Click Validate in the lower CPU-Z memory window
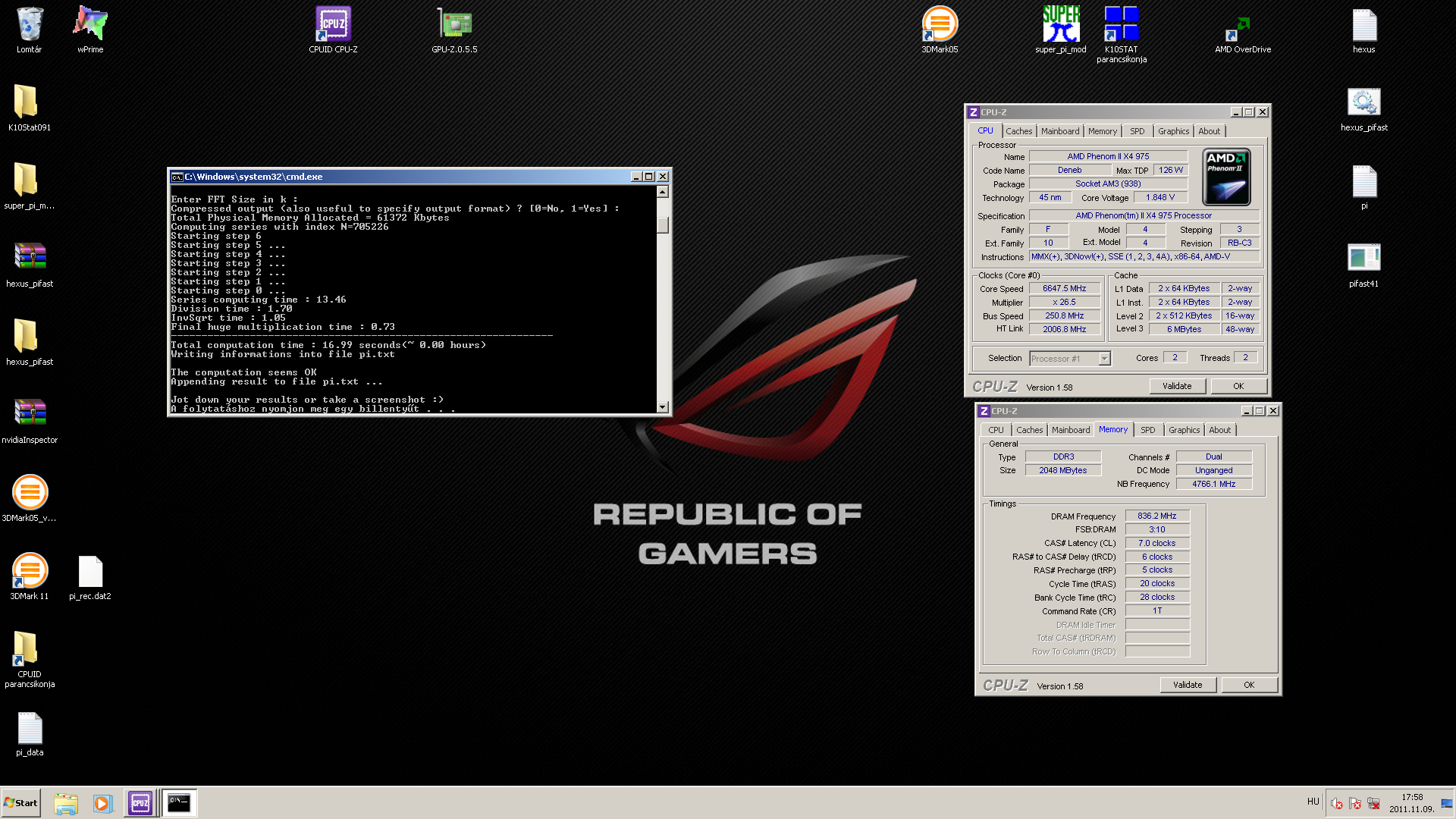The height and width of the screenshot is (819, 1456). pos(1188,685)
